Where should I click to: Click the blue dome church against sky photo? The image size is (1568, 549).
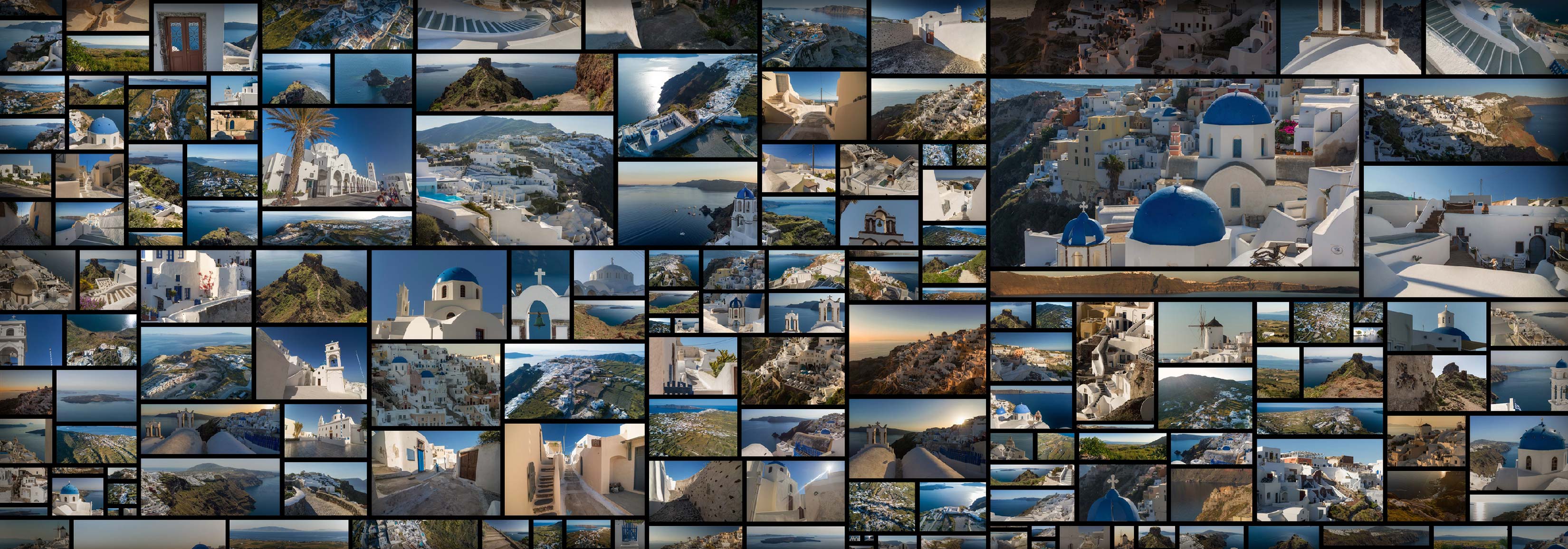[438, 295]
